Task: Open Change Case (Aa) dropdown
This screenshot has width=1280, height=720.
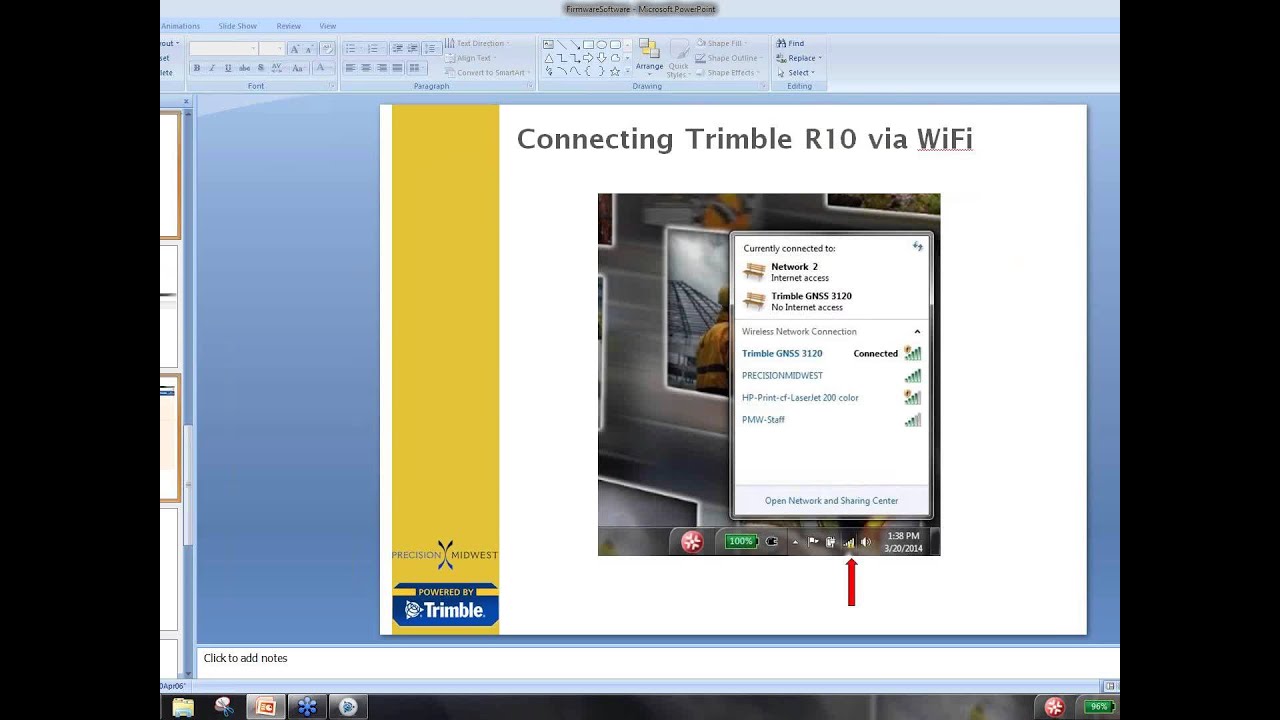Action: tap(298, 68)
